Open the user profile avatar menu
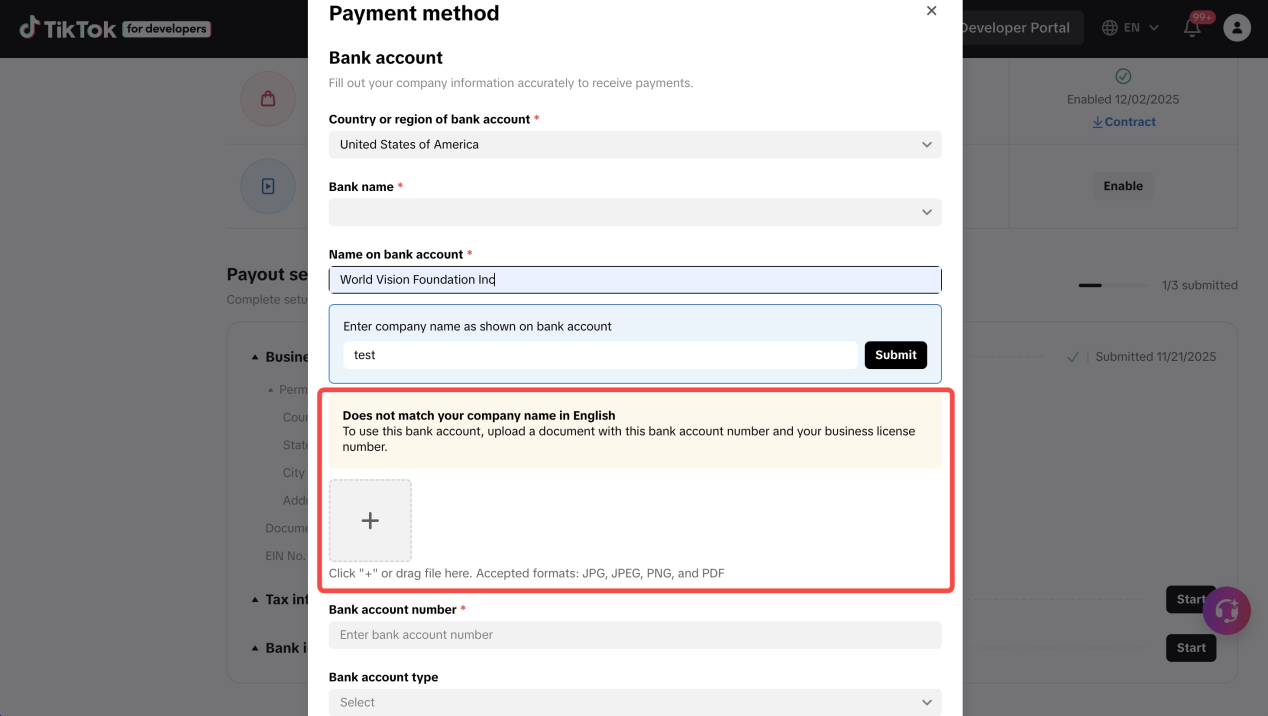Viewport: 1268px width, 716px height. tap(1237, 28)
